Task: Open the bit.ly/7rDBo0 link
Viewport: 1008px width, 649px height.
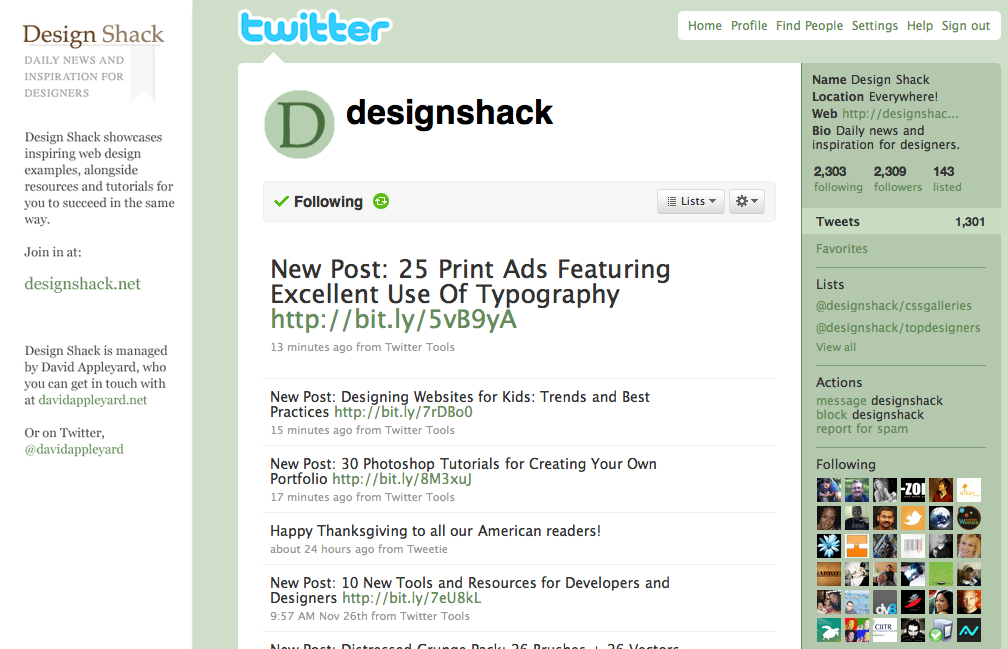Action: click(x=403, y=412)
